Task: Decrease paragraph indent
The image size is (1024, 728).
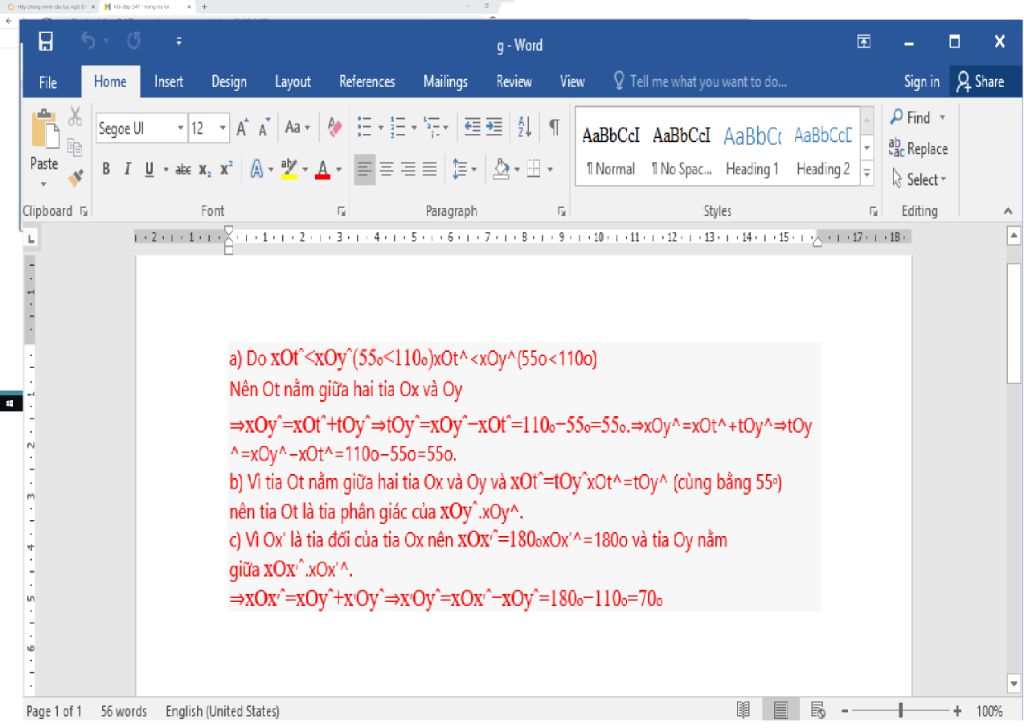Action: click(x=472, y=127)
